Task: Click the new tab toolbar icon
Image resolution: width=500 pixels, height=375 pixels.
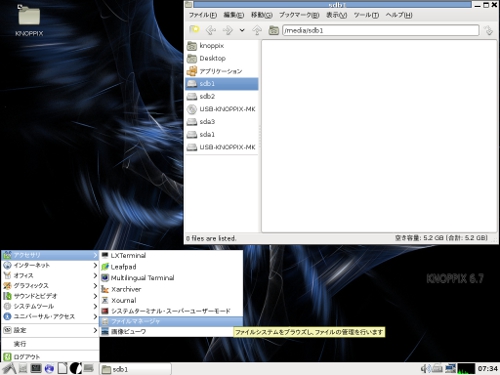Action: [194, 30]
